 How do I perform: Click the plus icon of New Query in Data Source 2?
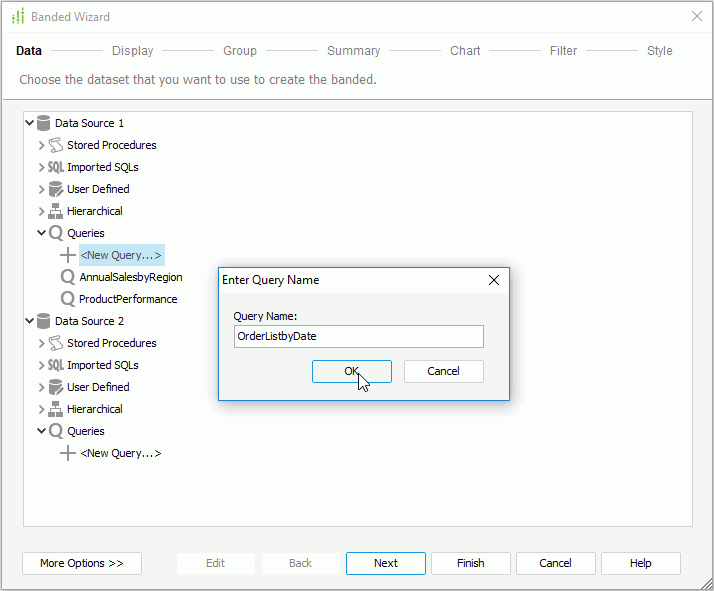(x=68, y=453)
